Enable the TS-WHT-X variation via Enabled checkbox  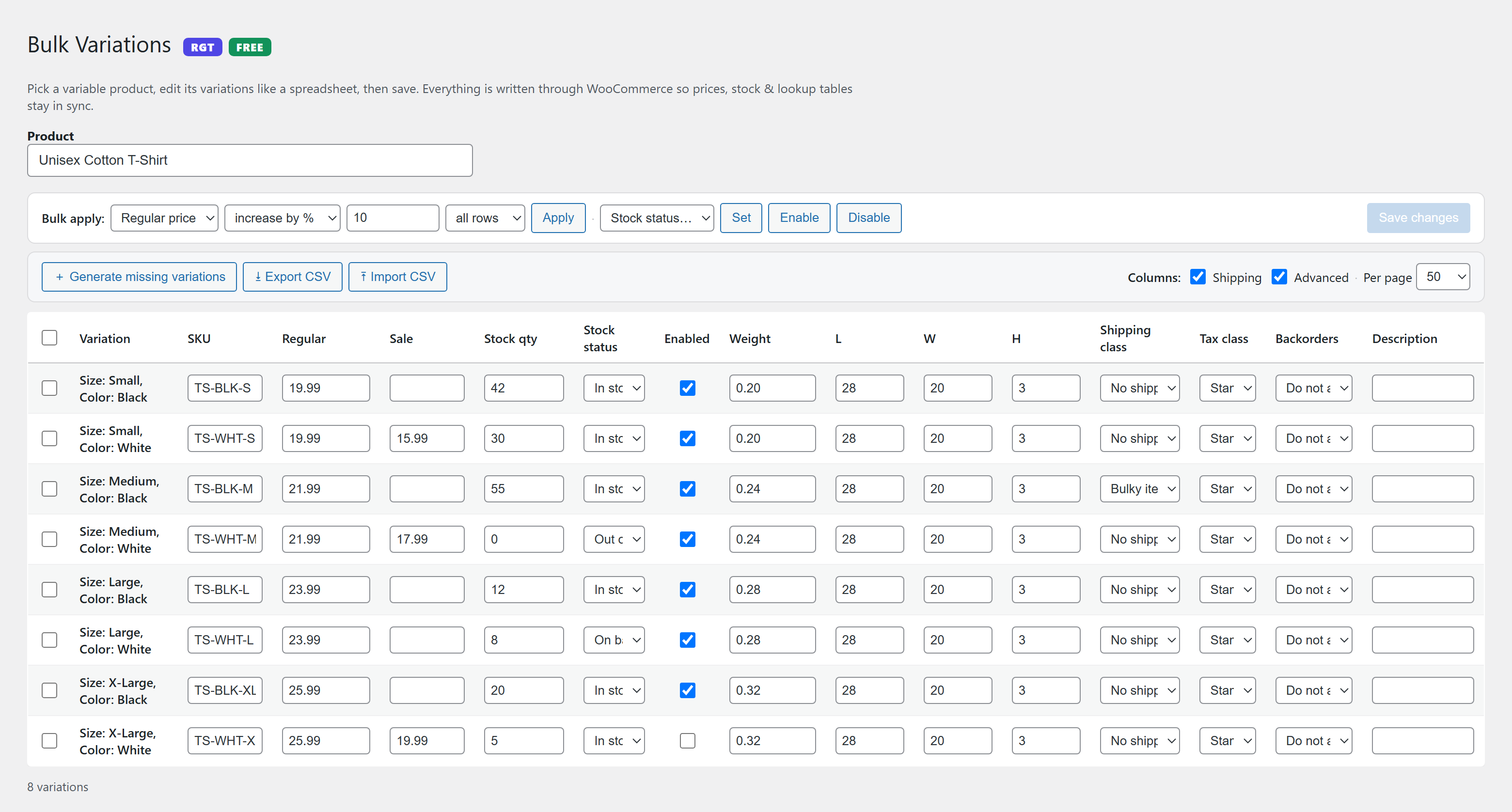[x=687, y=741]
